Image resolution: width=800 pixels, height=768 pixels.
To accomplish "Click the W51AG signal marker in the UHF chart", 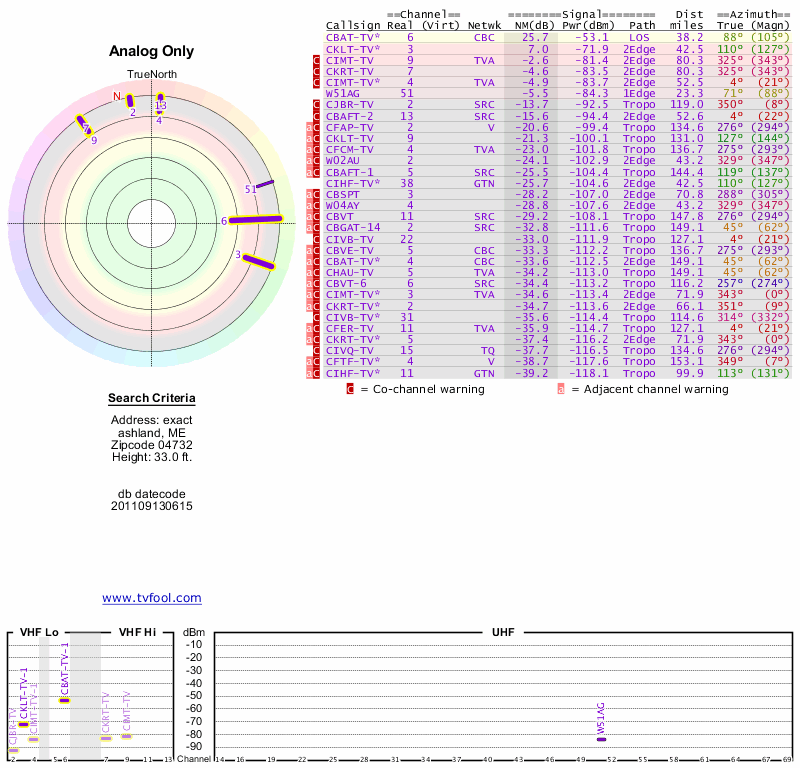I will coord(601,739).
